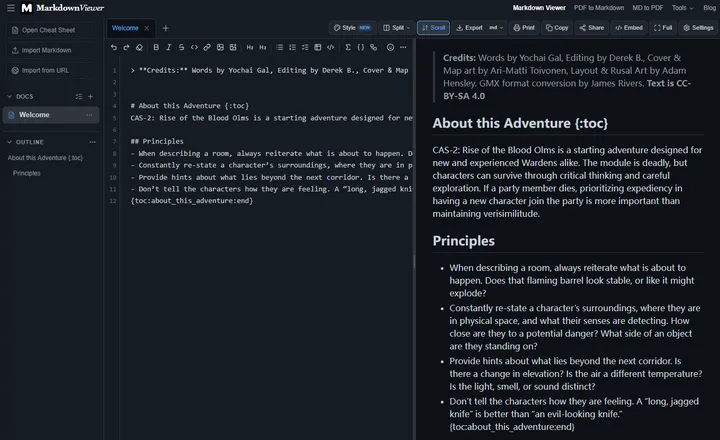
Task: Show more editor toolbar options
Action: (403, 47)
